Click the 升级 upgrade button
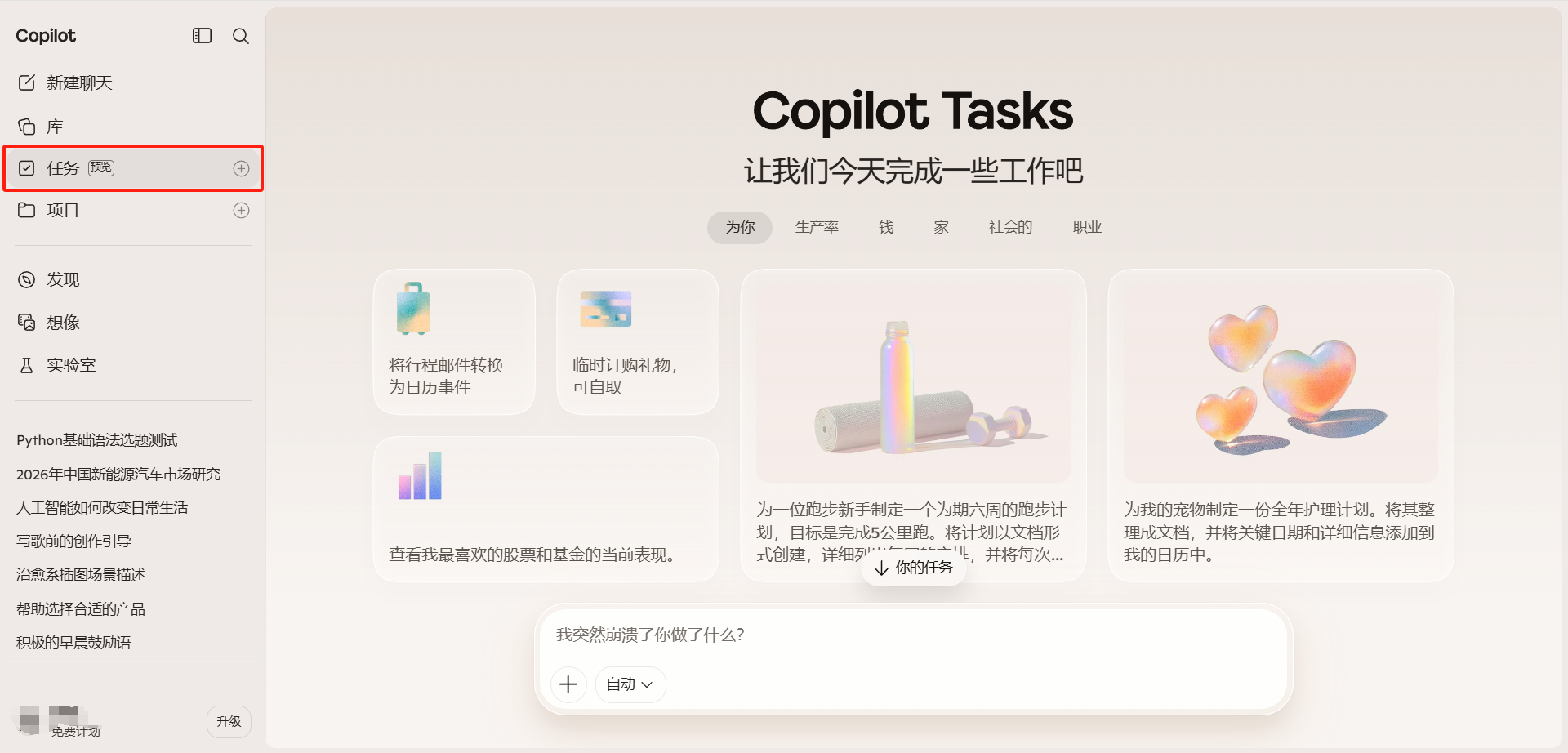This screenshot has width=1568, height=753. click(x=229, y=722)
